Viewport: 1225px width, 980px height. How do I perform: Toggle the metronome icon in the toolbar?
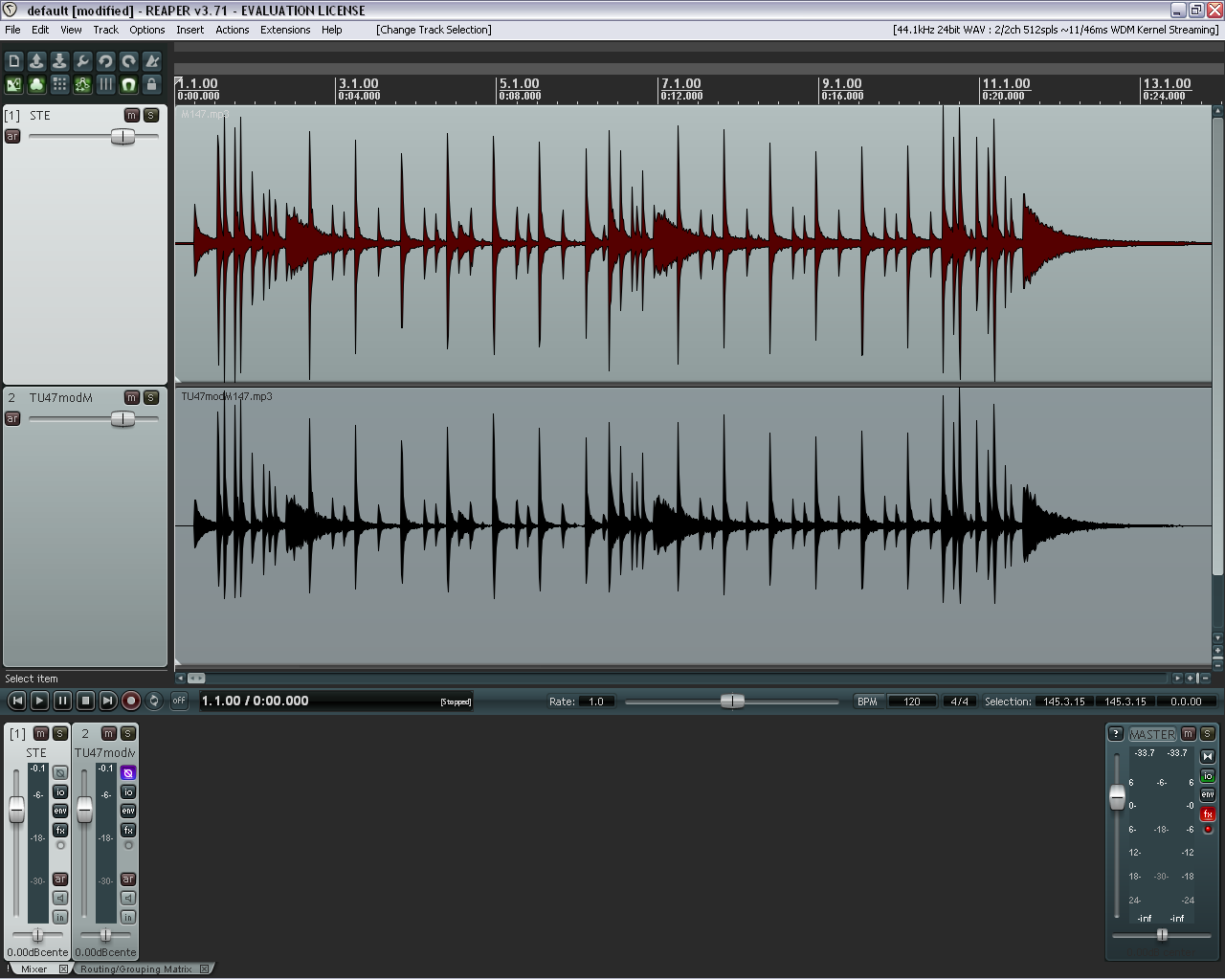(151, 61)
